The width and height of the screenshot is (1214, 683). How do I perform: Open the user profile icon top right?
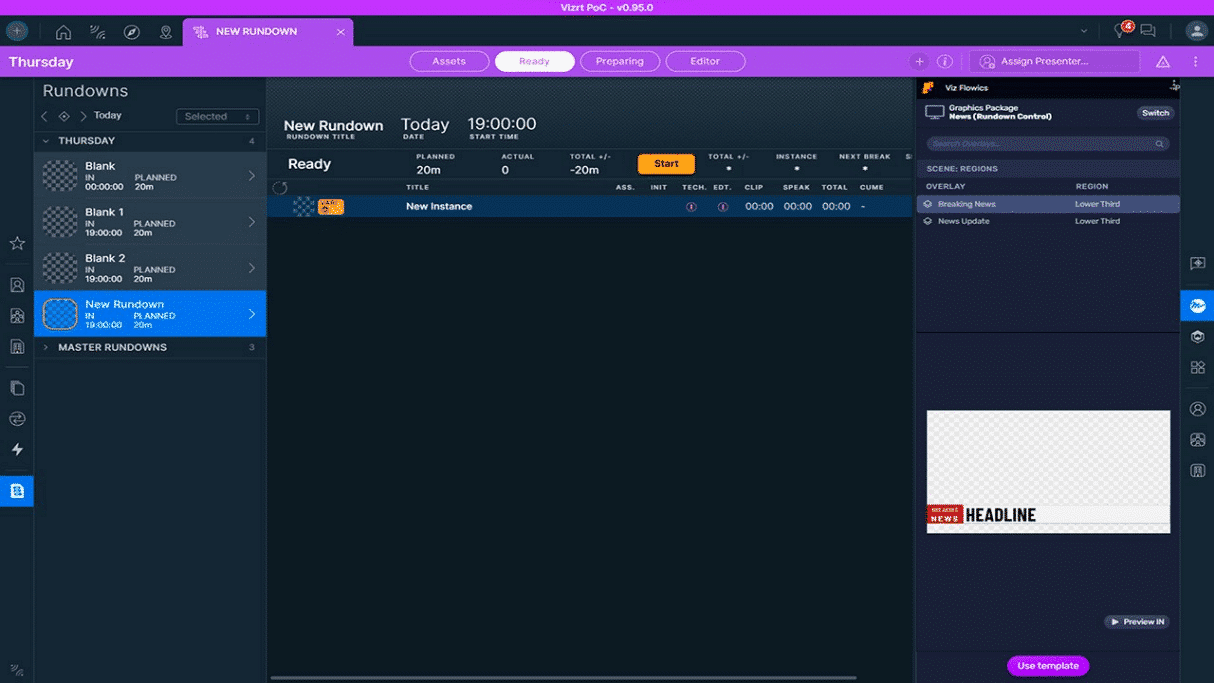pyautogui.click(x=1196, y=30)
